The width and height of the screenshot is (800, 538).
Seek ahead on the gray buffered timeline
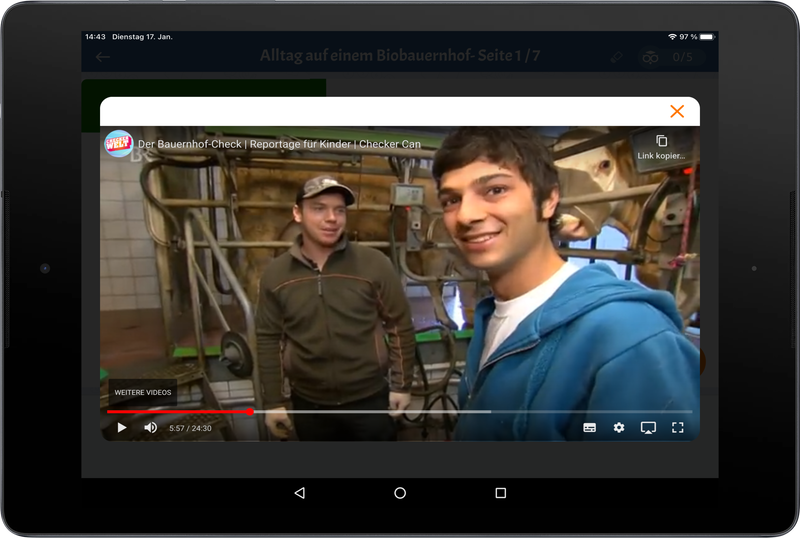pyautogui.click(x=400, y=411)
